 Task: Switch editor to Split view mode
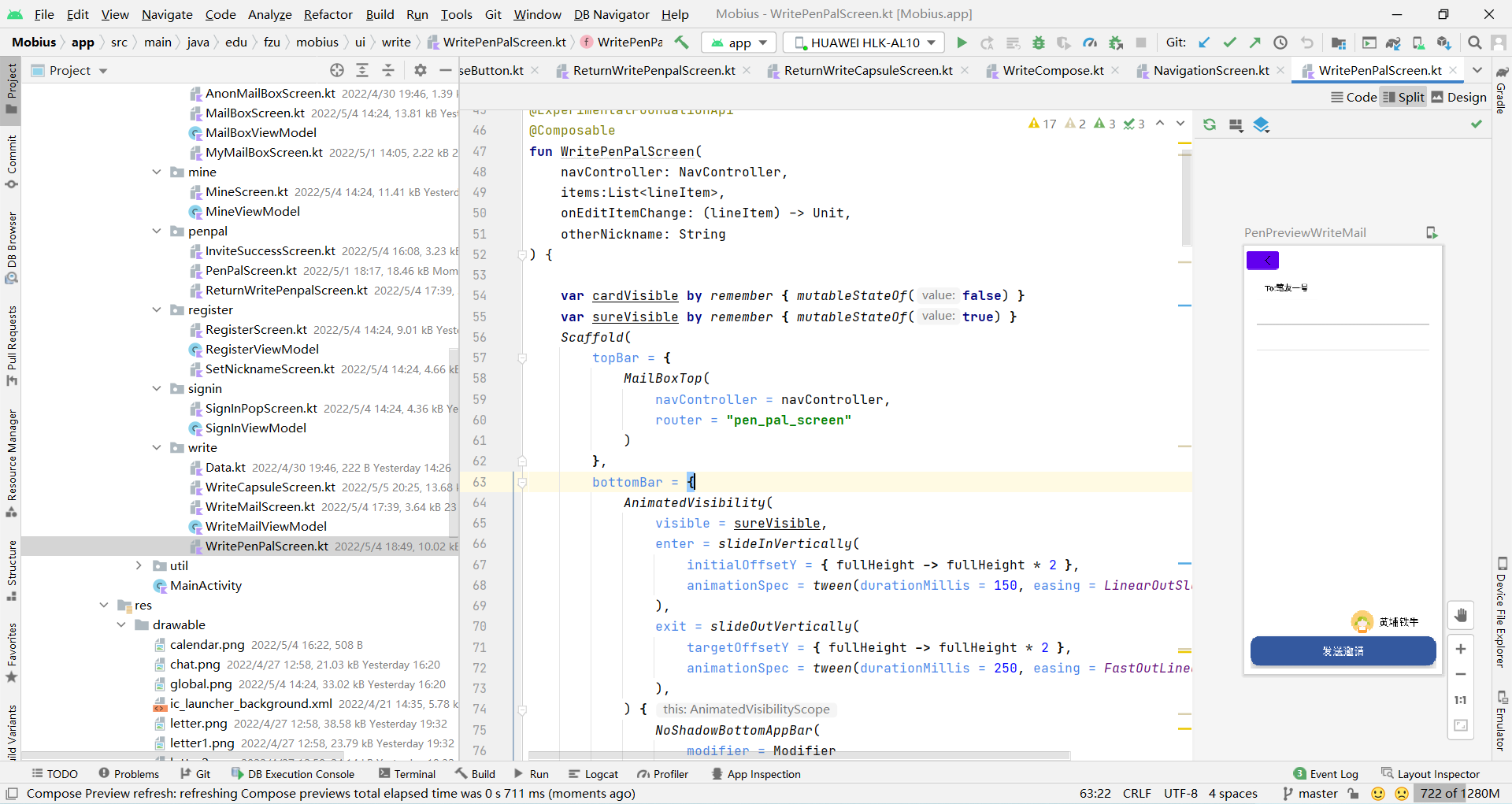(1403, 97)
